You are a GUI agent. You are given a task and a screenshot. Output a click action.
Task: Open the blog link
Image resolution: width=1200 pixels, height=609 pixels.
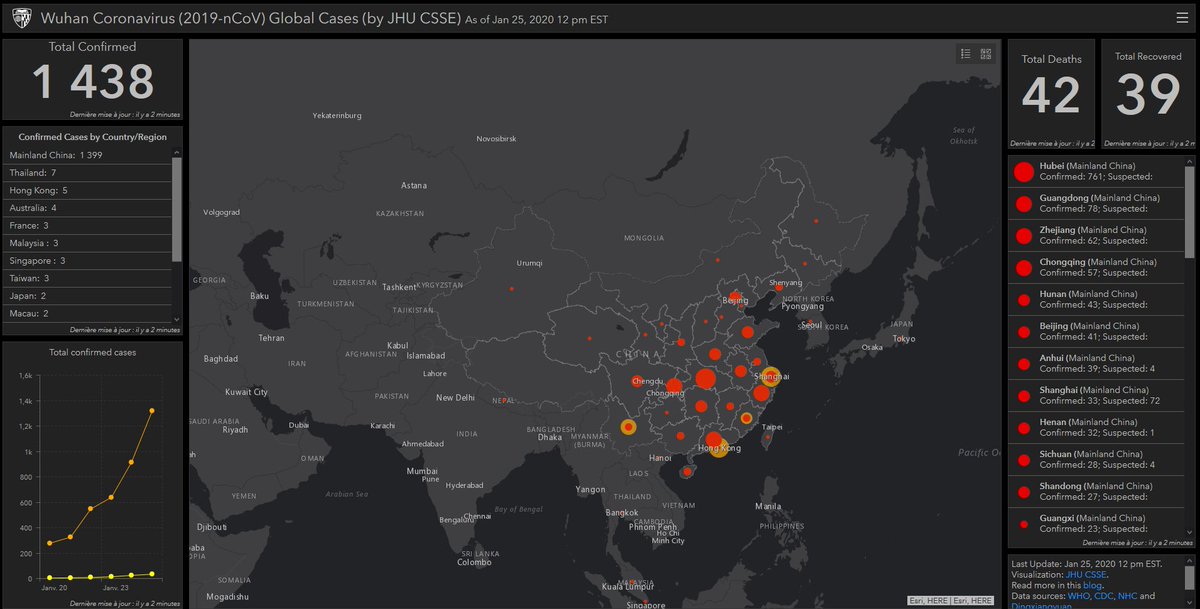pyautogui.click(x=1093, y=586)
